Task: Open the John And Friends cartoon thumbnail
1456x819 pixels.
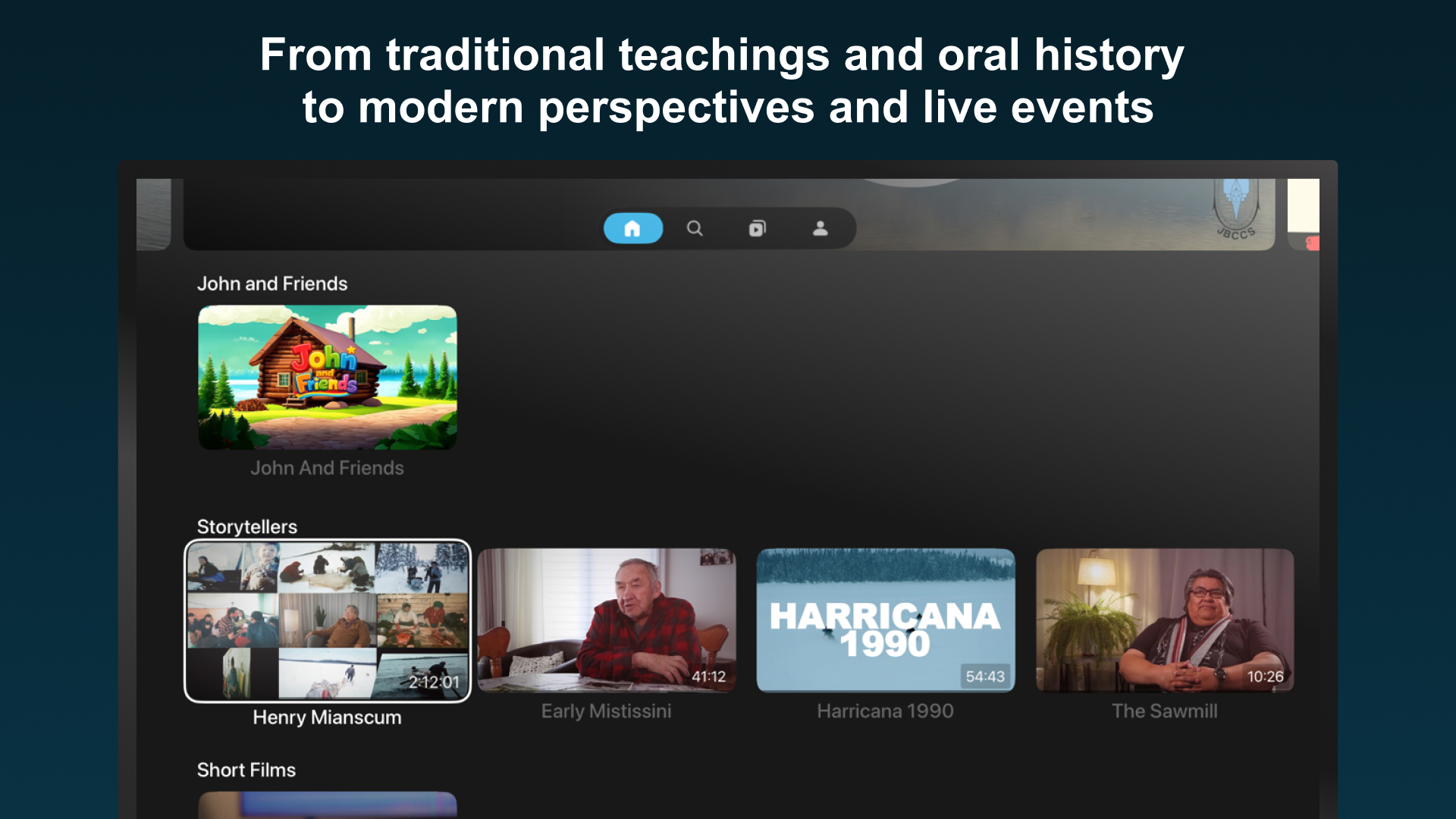Action: point(328,378)
